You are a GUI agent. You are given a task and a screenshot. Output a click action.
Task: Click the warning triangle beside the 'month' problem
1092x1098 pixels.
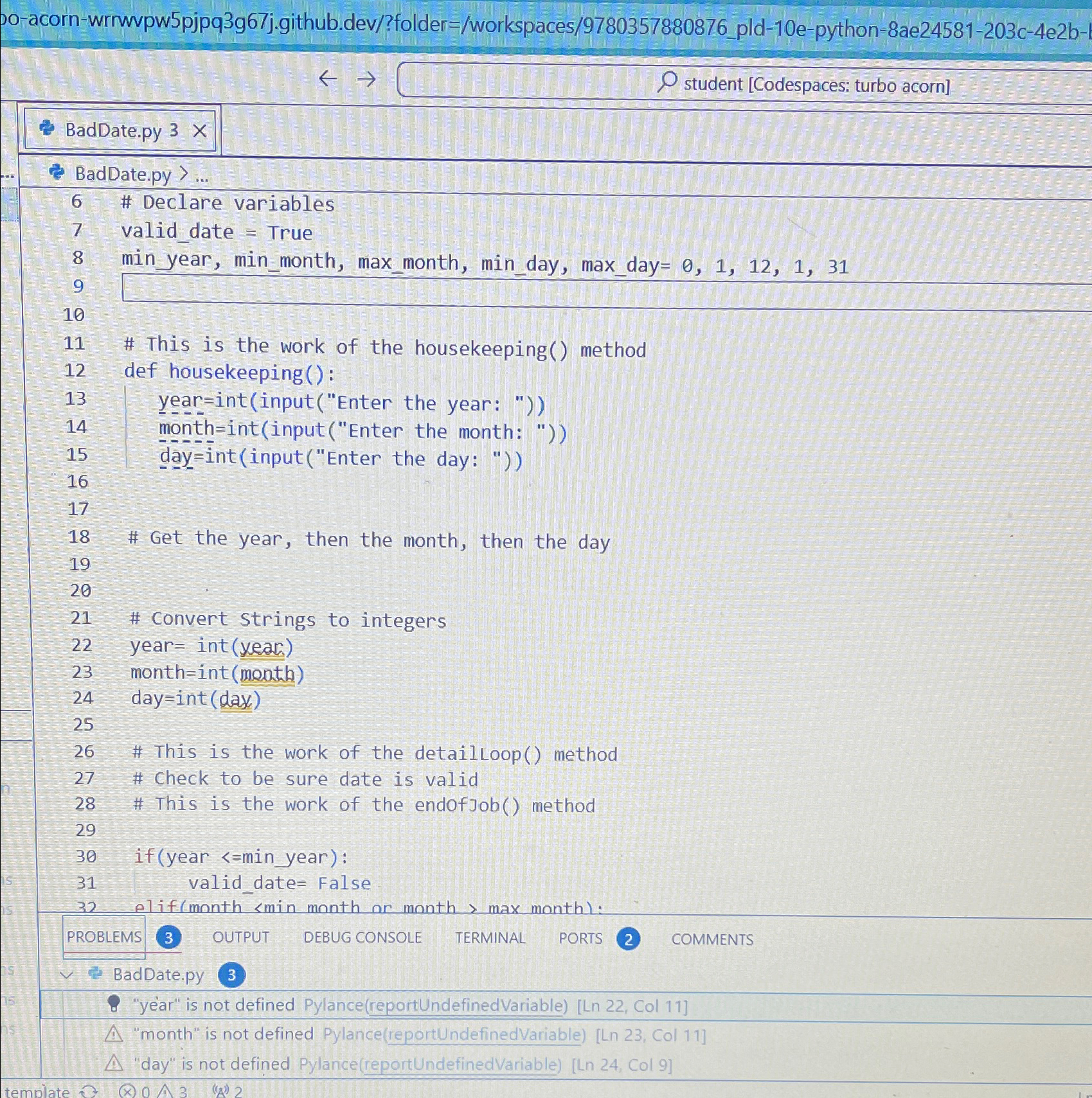tap(114, 1034)
